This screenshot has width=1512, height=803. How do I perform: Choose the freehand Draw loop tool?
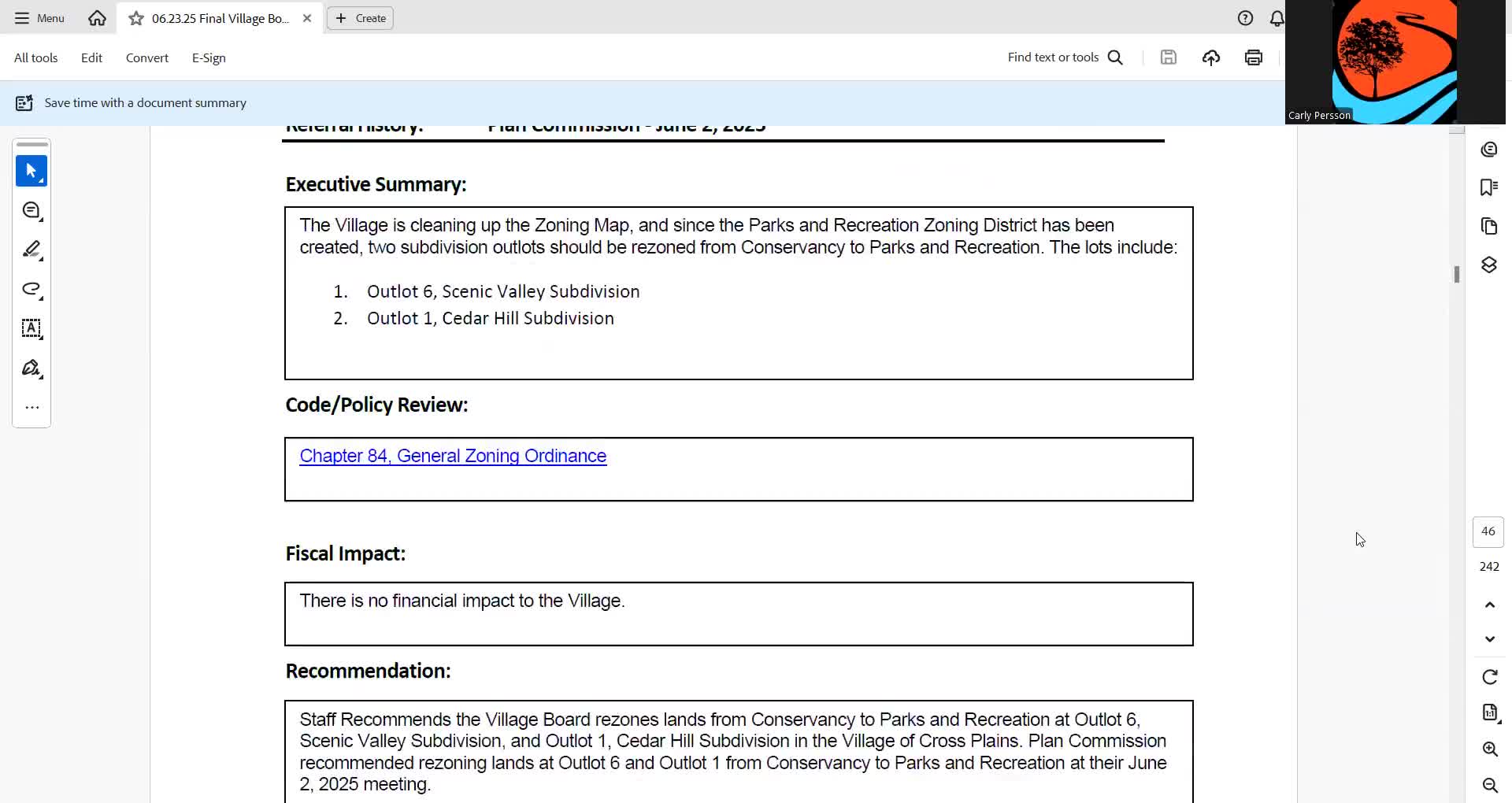(31, 290)
